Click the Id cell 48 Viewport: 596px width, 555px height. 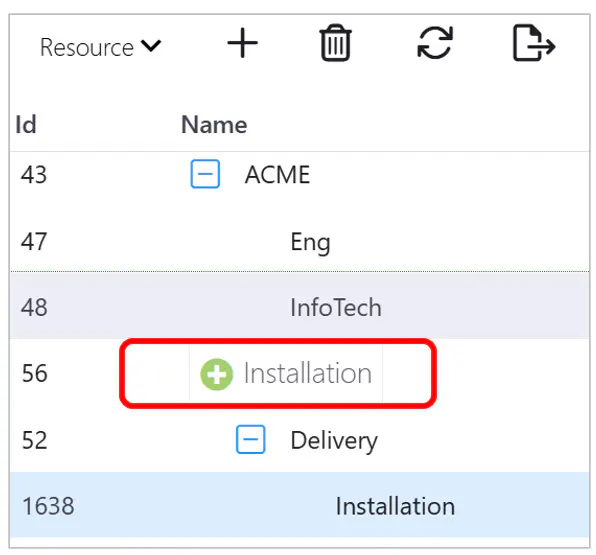click(34, 307)
